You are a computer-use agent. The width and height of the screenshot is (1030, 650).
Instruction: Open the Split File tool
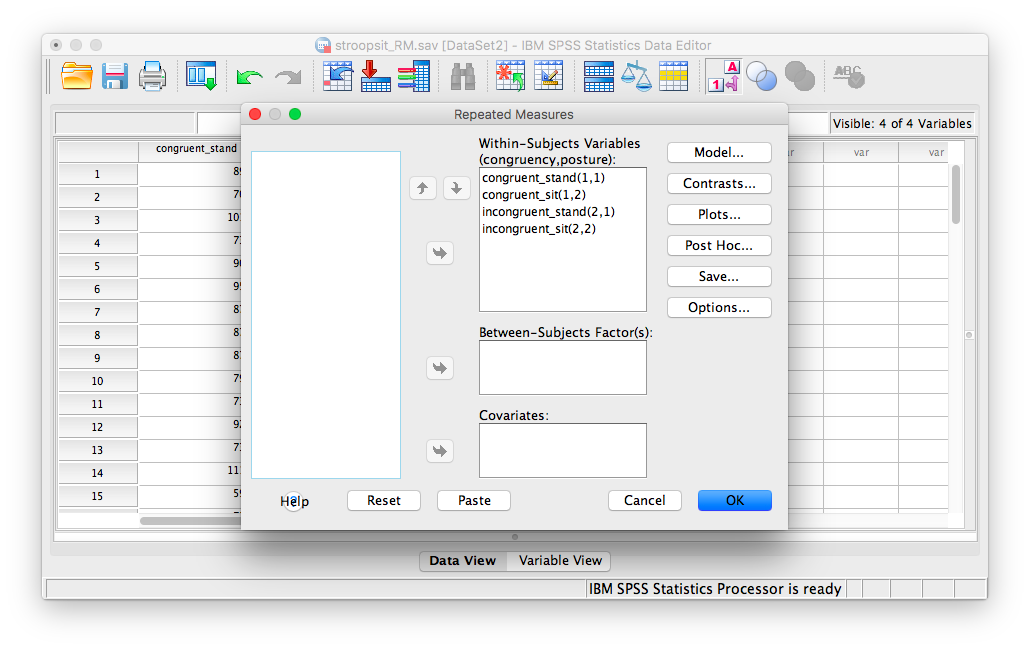pos(598,76)
